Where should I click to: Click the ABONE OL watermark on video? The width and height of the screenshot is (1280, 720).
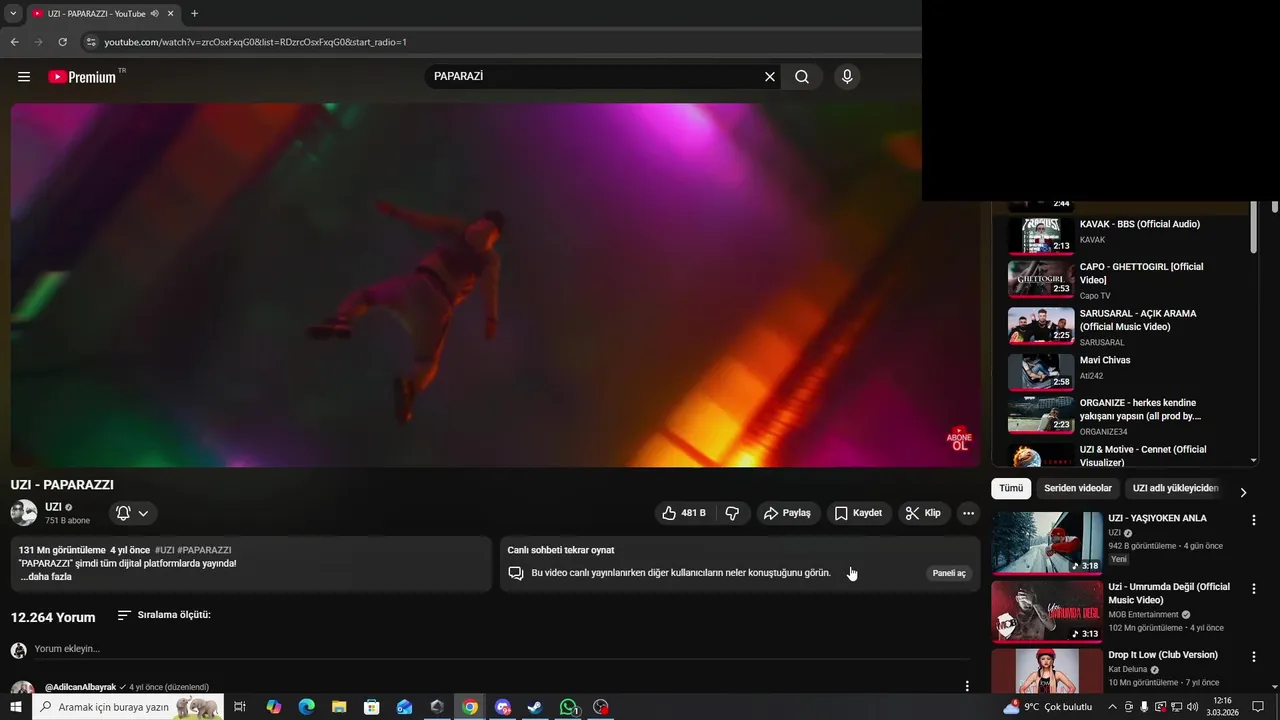[x=959, y=439]
